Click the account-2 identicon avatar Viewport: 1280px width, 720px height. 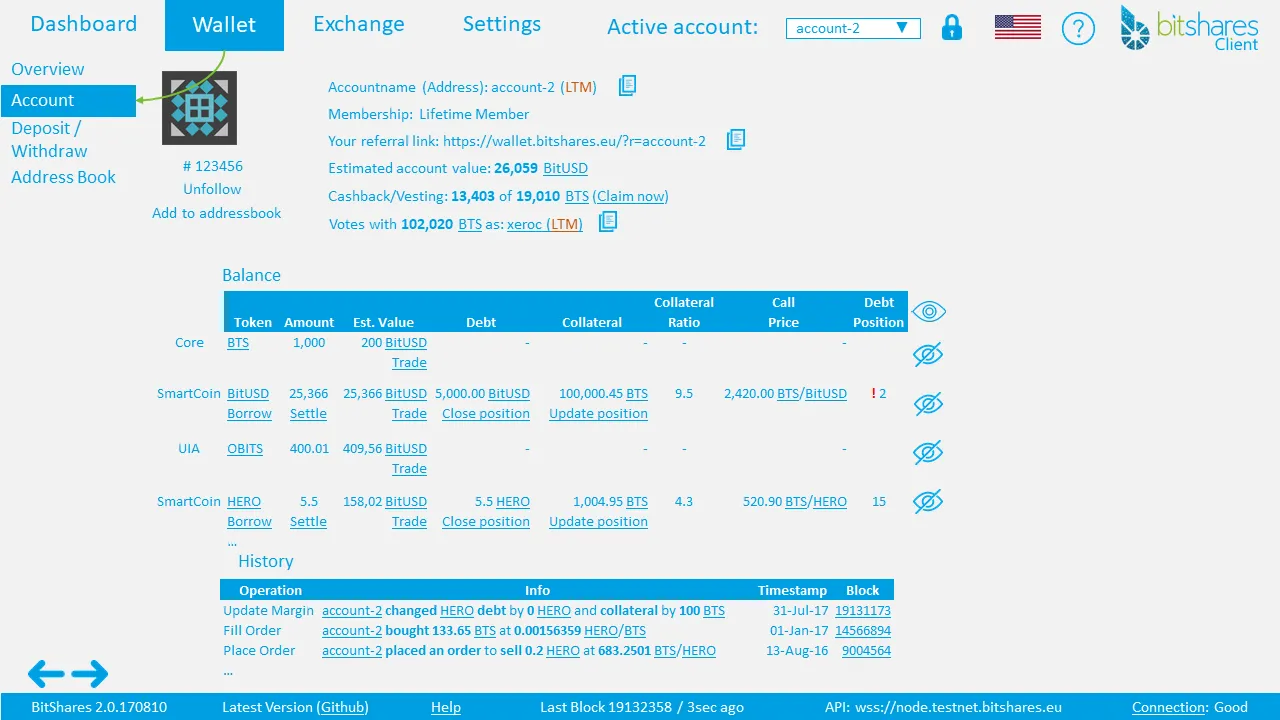click(200, 108)
